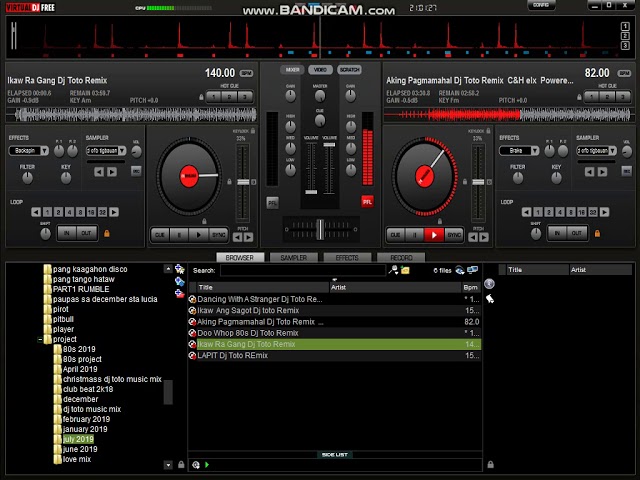
Task: Toggle keylock on right deck
Action: (x=489, y=131)
